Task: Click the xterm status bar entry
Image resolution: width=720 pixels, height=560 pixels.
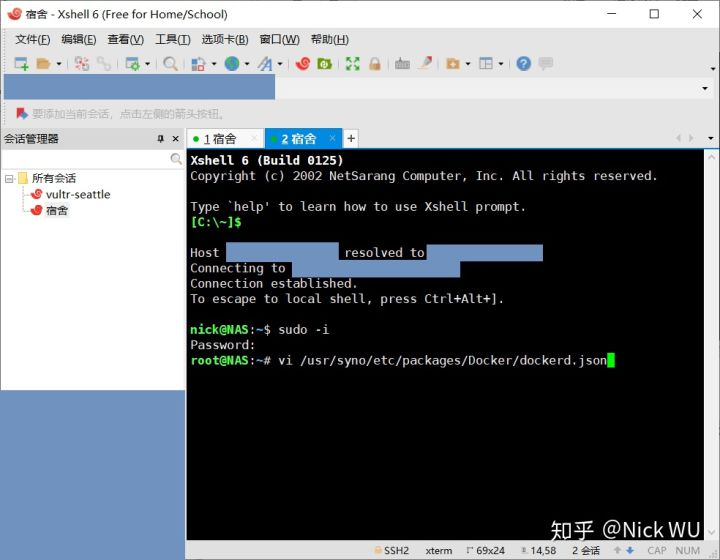Action: (439, 550)
